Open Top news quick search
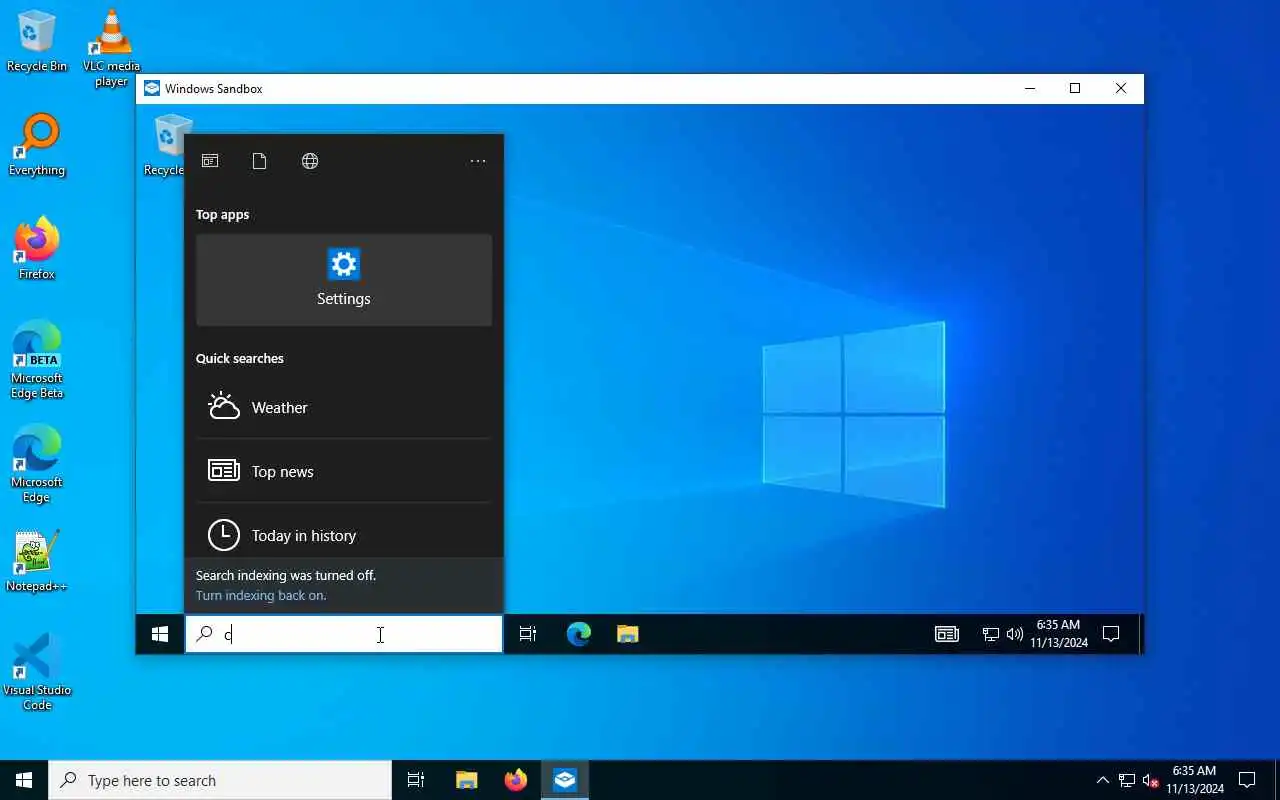1280x800 pixels. pos(344,471)
